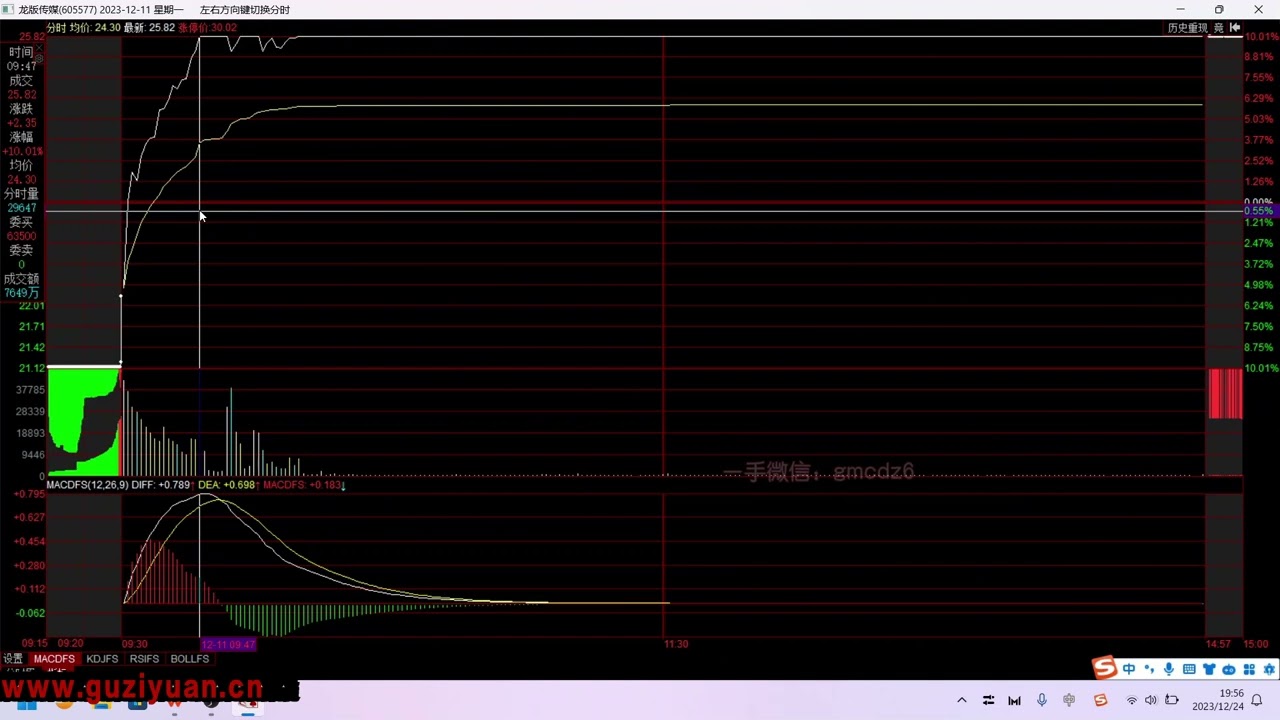Open the Sogou toolbox grid icon
This screenshot has width=1280, height=720.
(1249, 669)
